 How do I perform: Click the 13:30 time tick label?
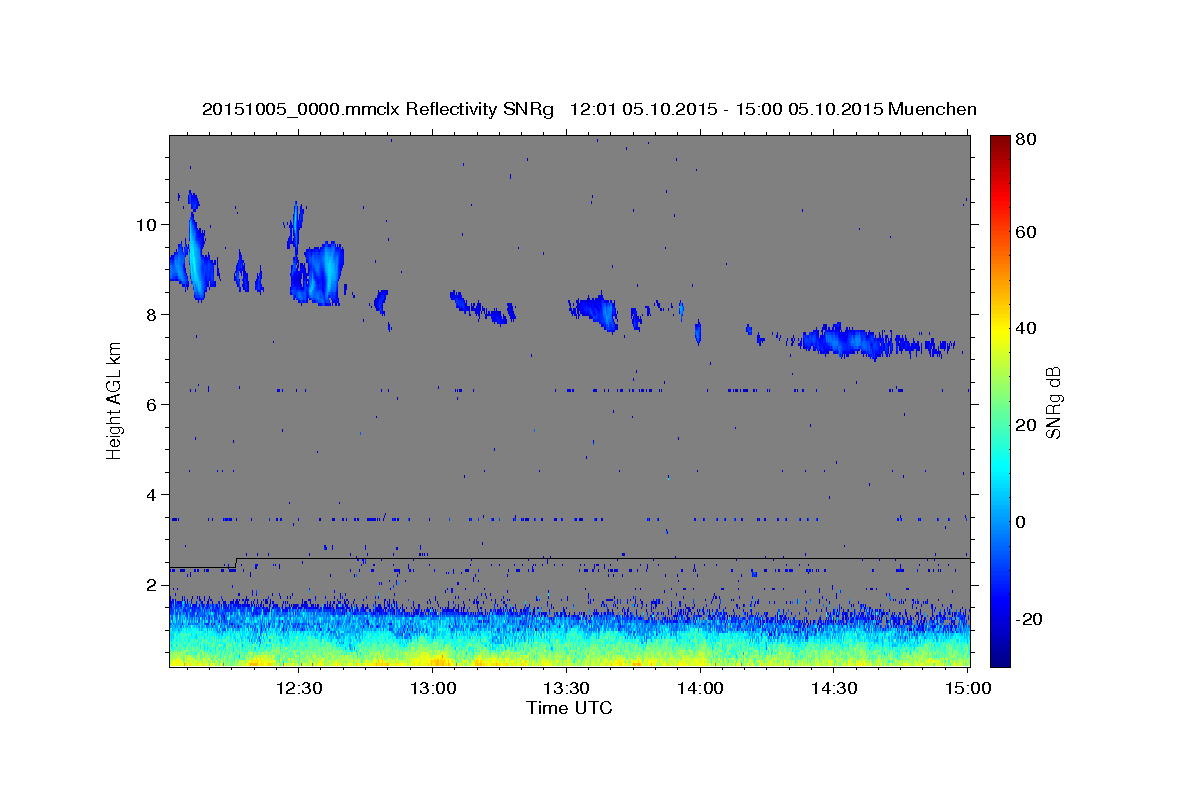pos(567,688)
